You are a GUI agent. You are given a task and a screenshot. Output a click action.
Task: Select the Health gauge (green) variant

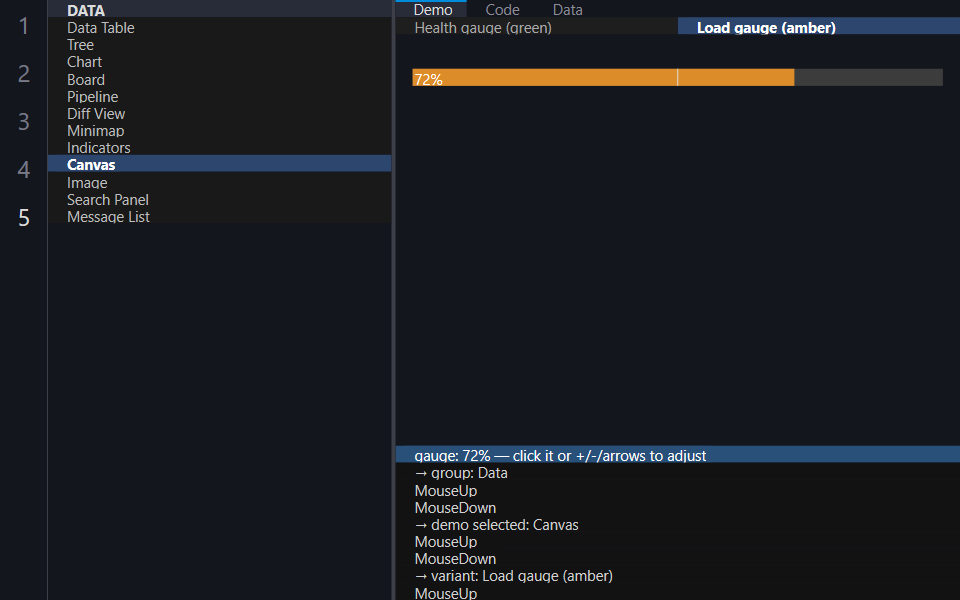pos(536,28)
